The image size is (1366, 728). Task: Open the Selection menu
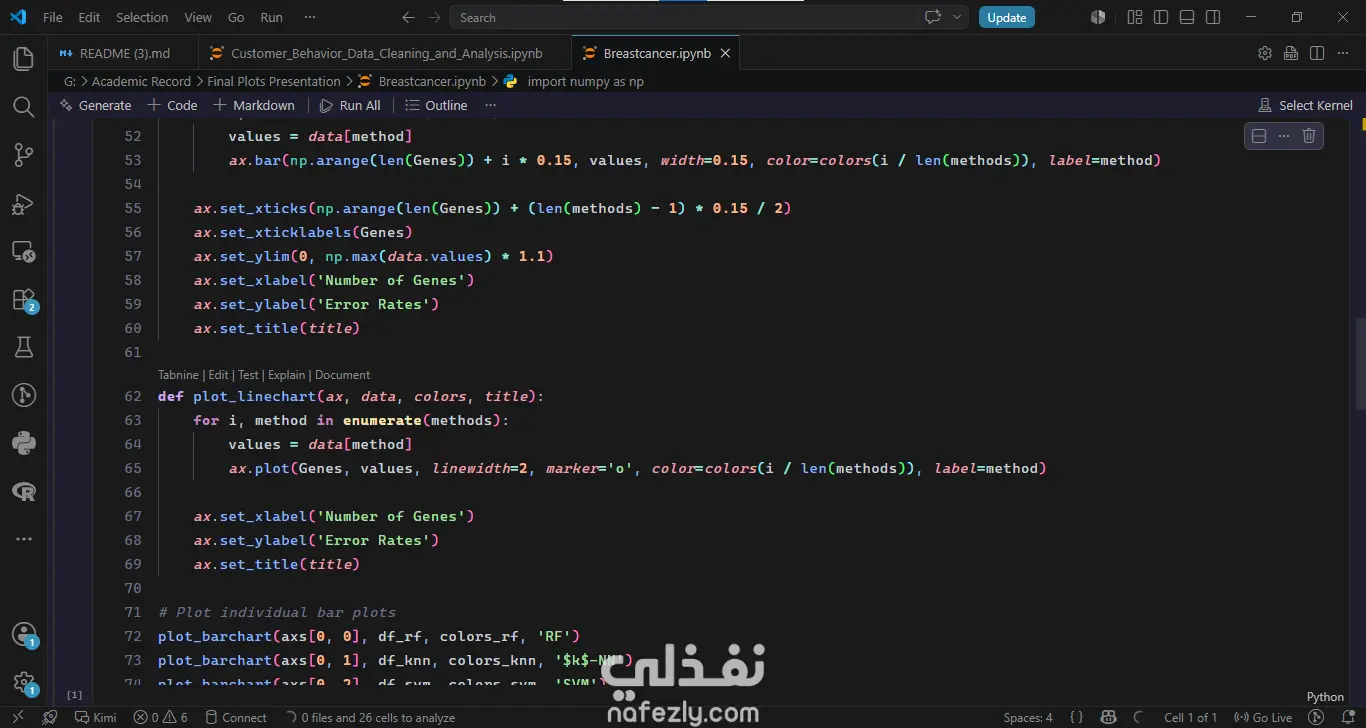pyautogui.click(x=142, y=17)
